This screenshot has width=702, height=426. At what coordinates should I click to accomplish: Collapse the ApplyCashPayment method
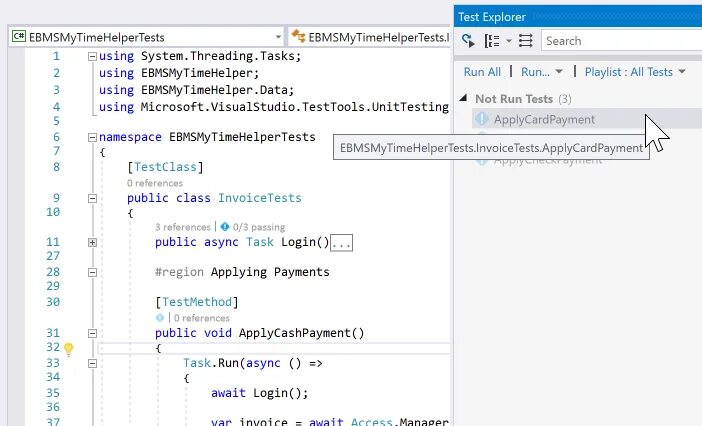[92, 333]
